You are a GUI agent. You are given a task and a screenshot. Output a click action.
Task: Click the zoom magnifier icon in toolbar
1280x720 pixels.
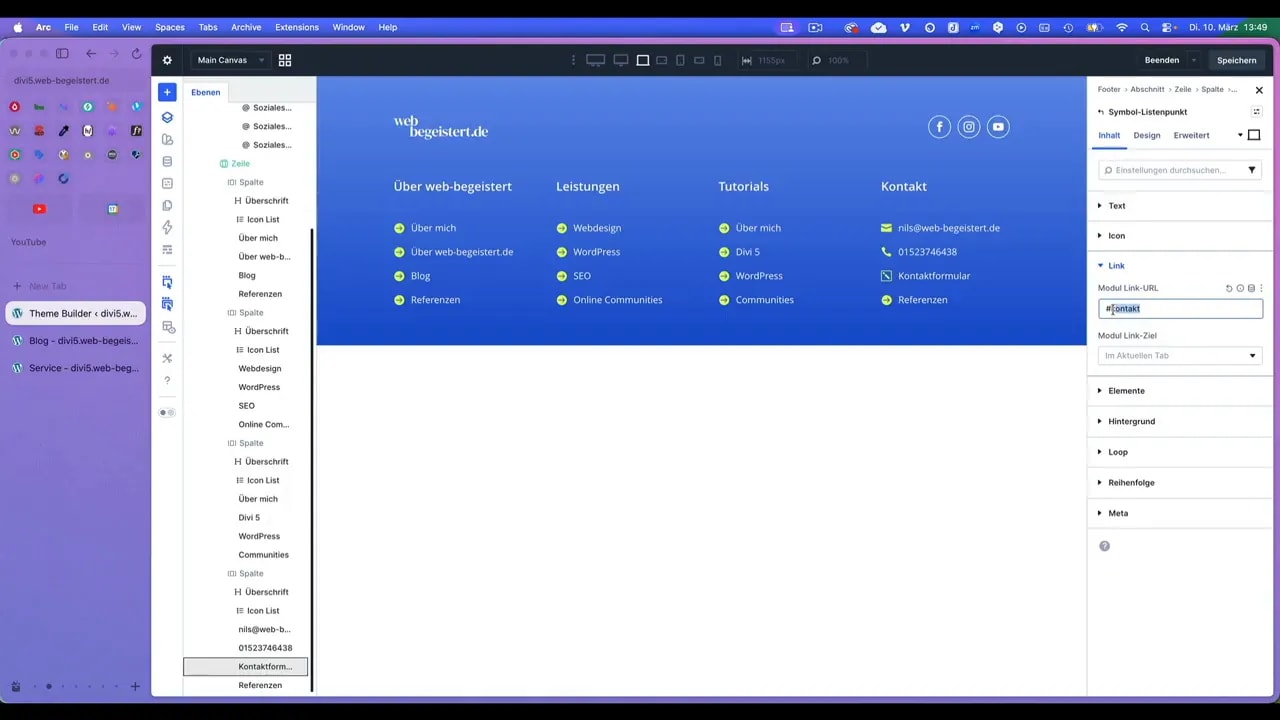[816, 60]
